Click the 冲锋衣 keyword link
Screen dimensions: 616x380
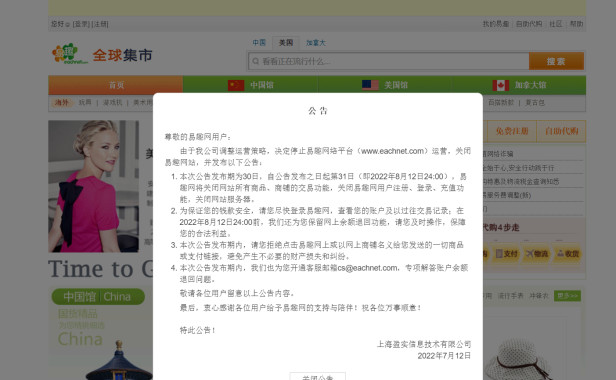point(538,296)
